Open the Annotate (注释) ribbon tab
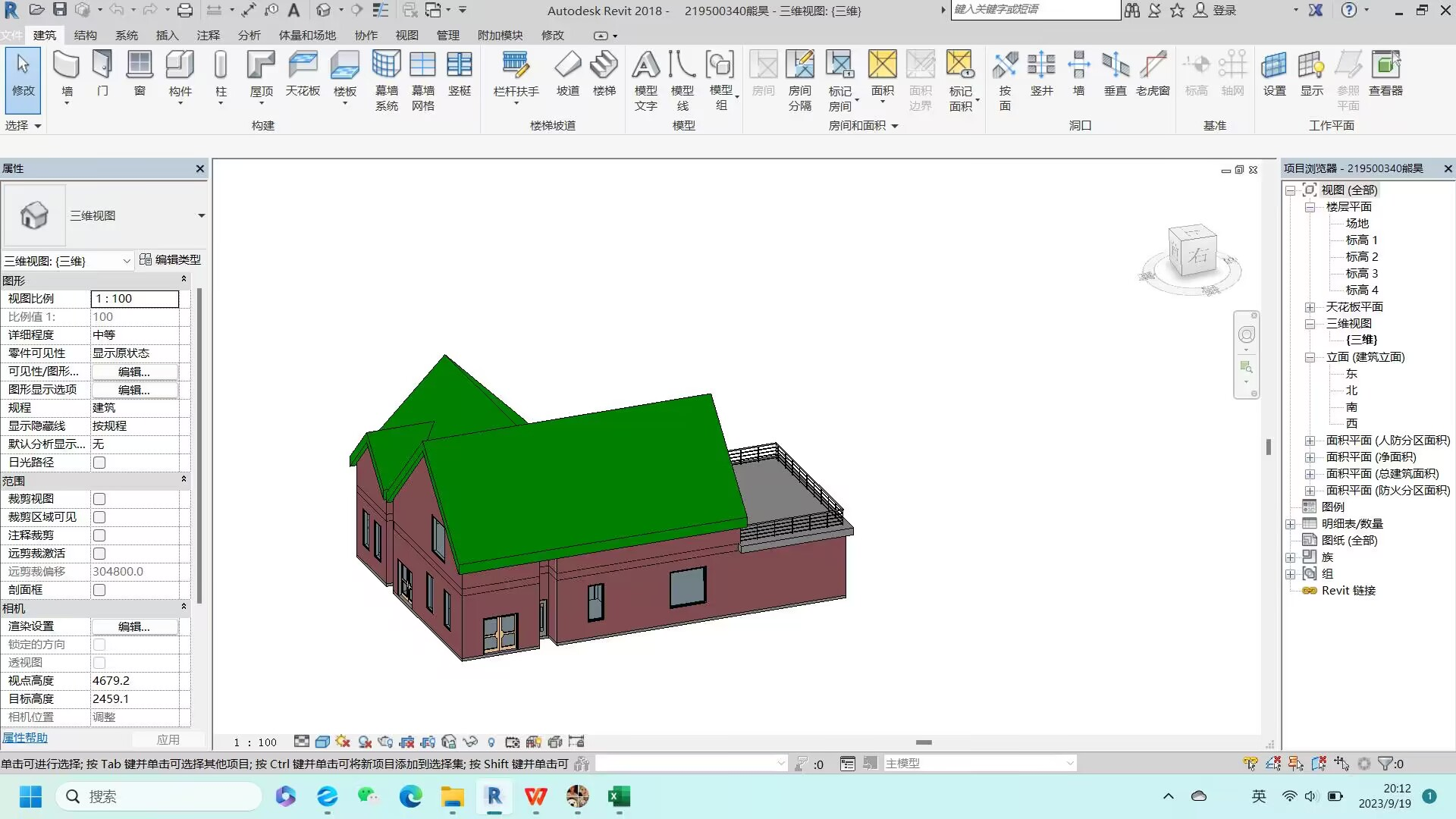The height and width of the screenshot is (819, 1456). pos(208,36)
